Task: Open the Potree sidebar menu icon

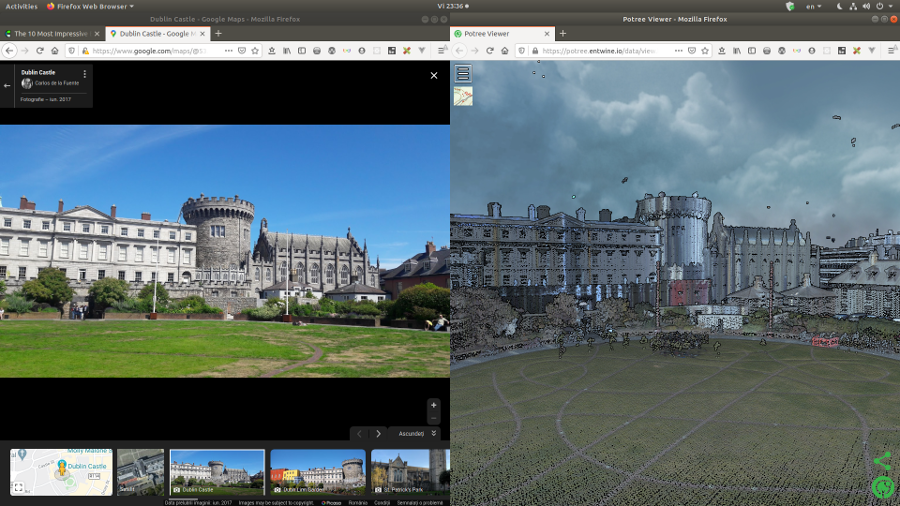Action: coord(463,73)
